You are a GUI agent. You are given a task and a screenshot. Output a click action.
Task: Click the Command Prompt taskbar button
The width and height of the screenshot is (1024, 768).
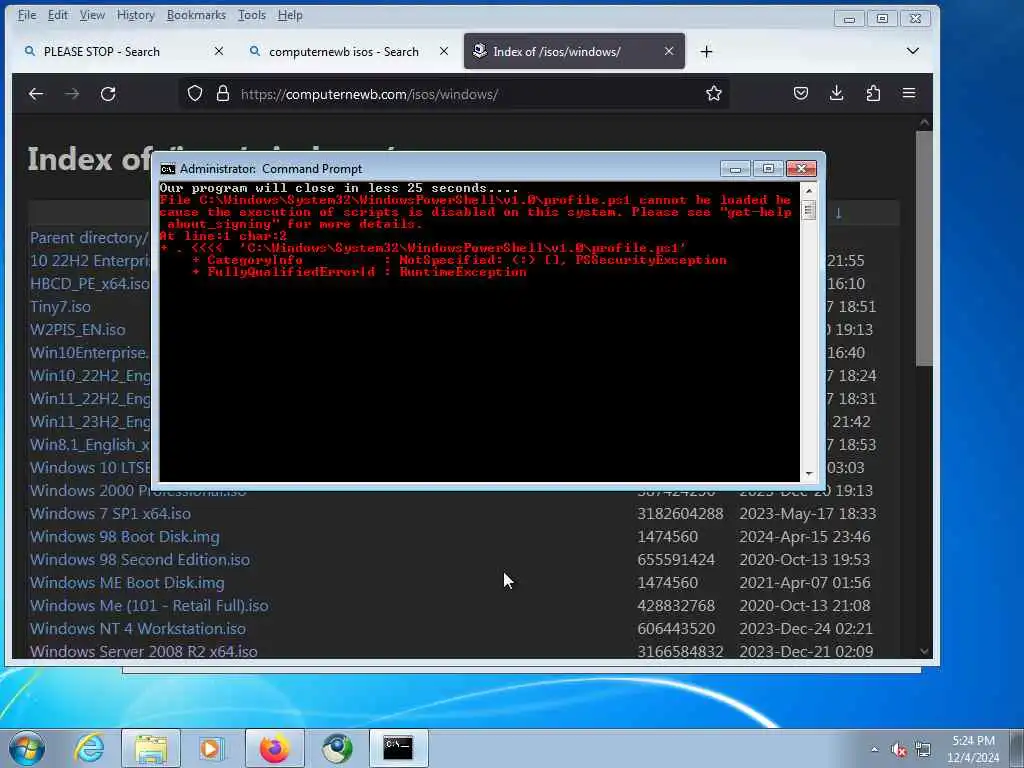[398, 748]
